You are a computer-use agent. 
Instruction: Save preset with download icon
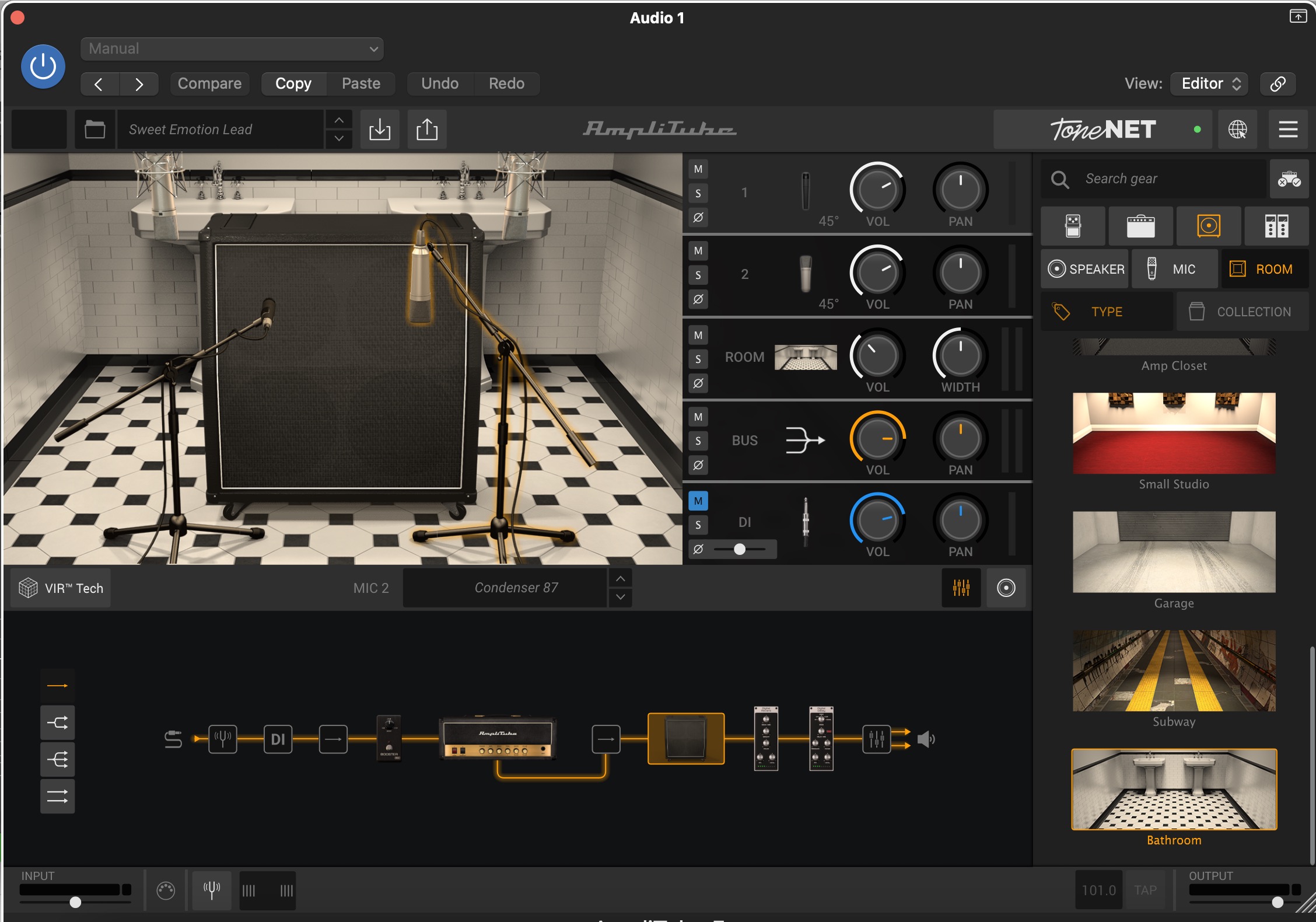[x=380, y=129]
